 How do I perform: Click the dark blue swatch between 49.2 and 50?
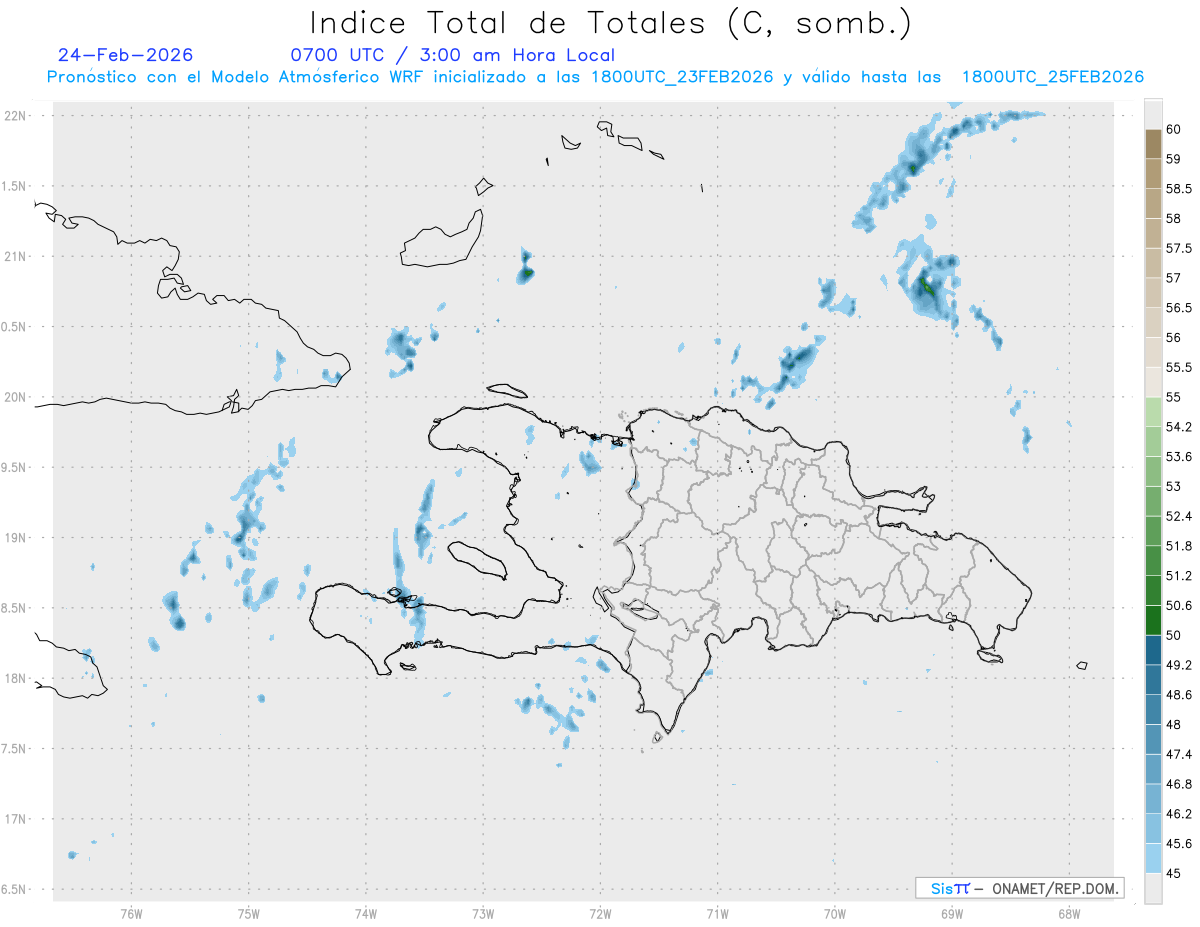[x=1153, y=650]
